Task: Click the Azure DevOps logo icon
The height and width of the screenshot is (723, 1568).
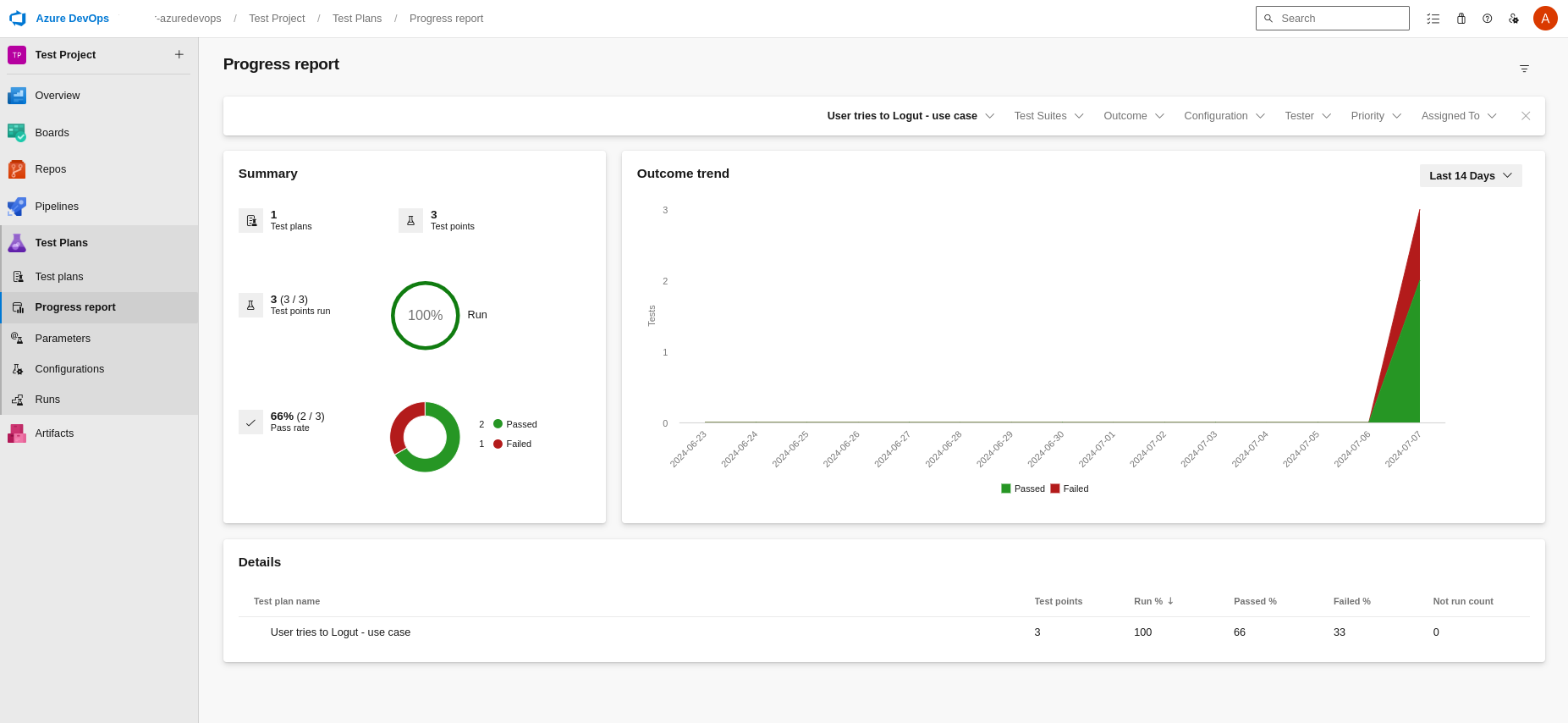Action: point(18,19)
